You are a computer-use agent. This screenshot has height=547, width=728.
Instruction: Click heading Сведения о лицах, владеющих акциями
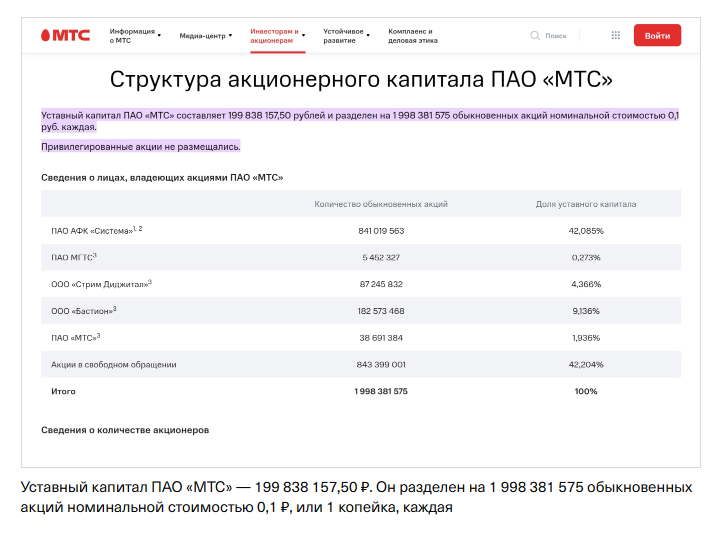pos(162,177)
